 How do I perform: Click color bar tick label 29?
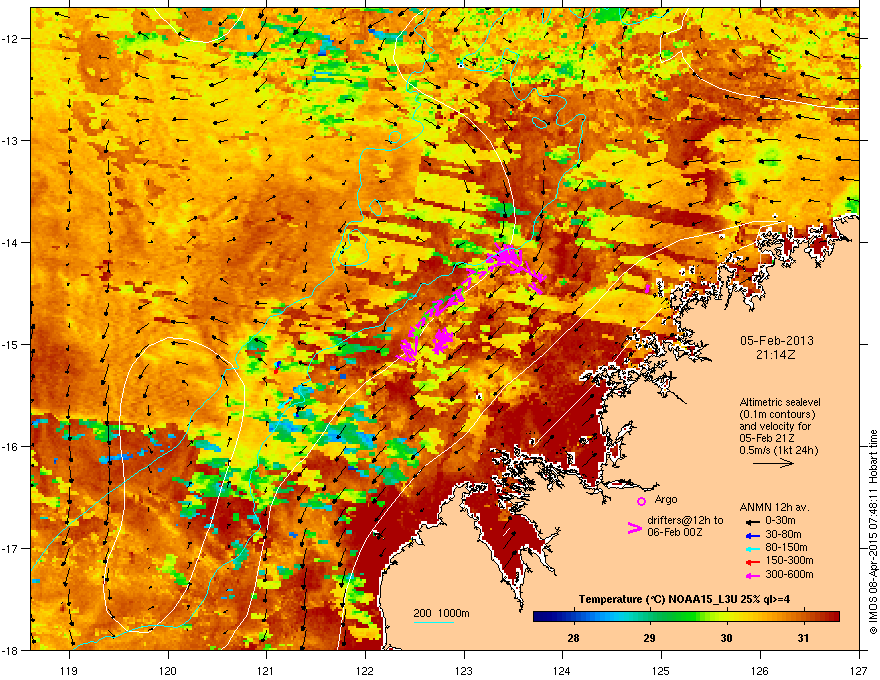point(649,638)
